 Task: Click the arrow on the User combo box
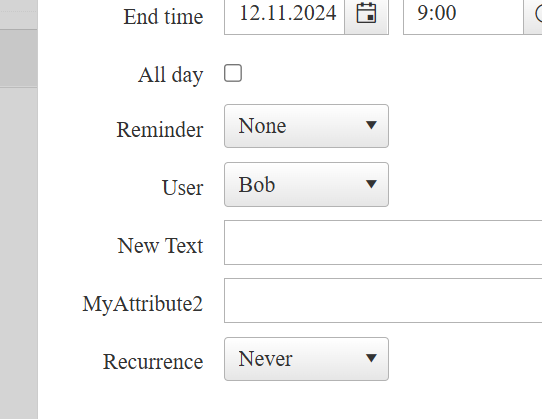pos(371,184)
